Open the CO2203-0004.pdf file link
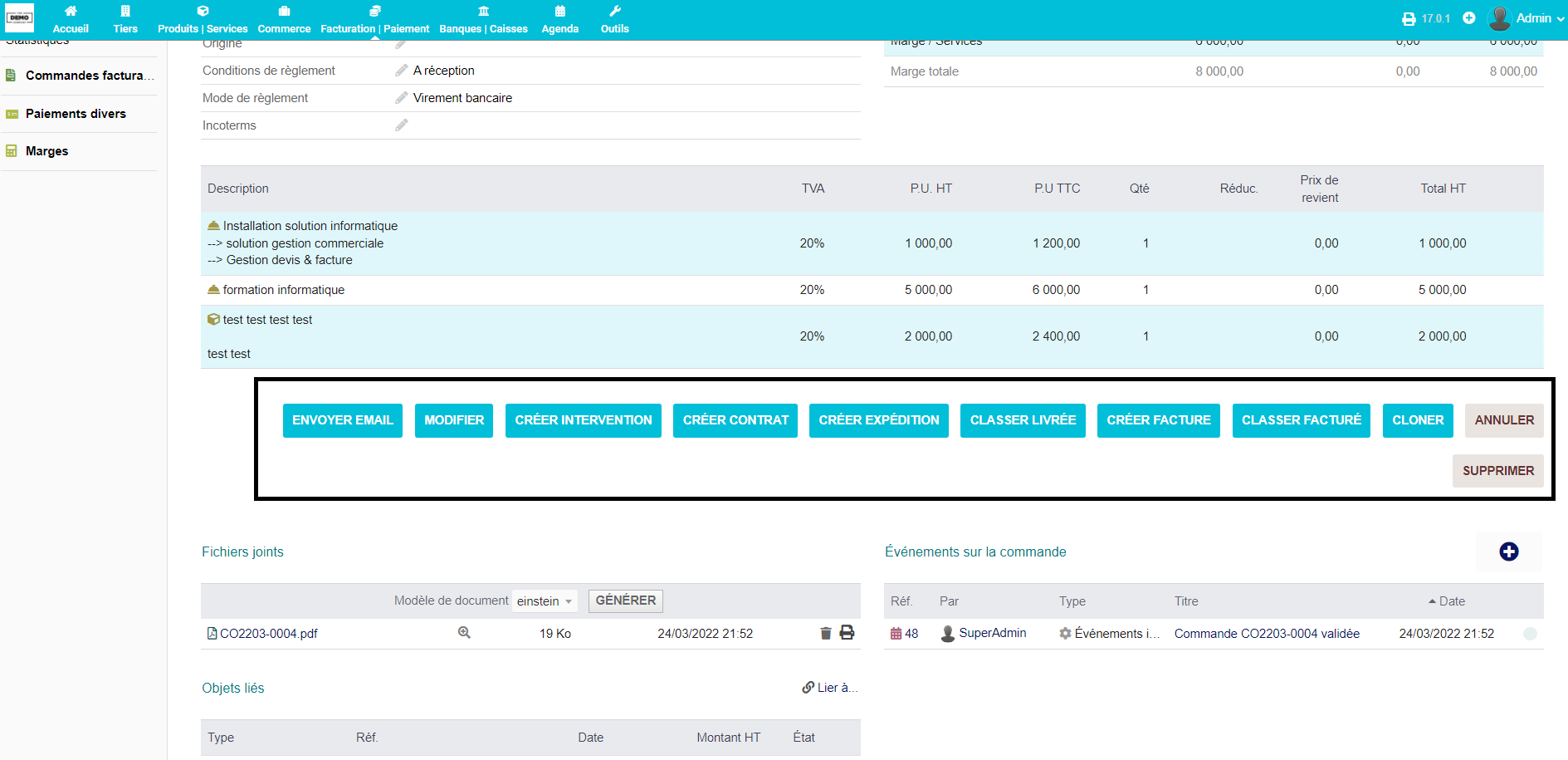1568x760 pixels. click(x=268, y=634)
